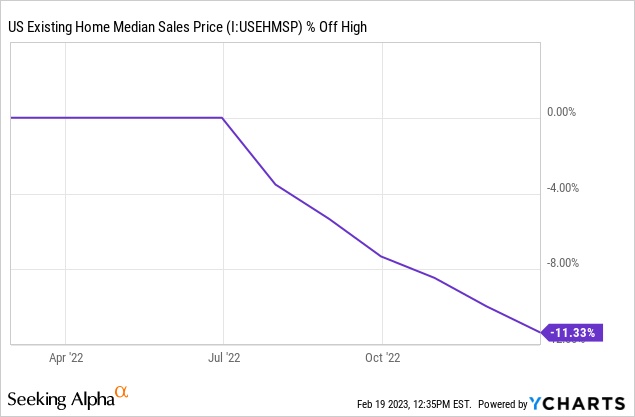Click the flat line segment above Apr '22
This screenshot has height=417, width=635.
pyautogui.click(x=65, y=117)
